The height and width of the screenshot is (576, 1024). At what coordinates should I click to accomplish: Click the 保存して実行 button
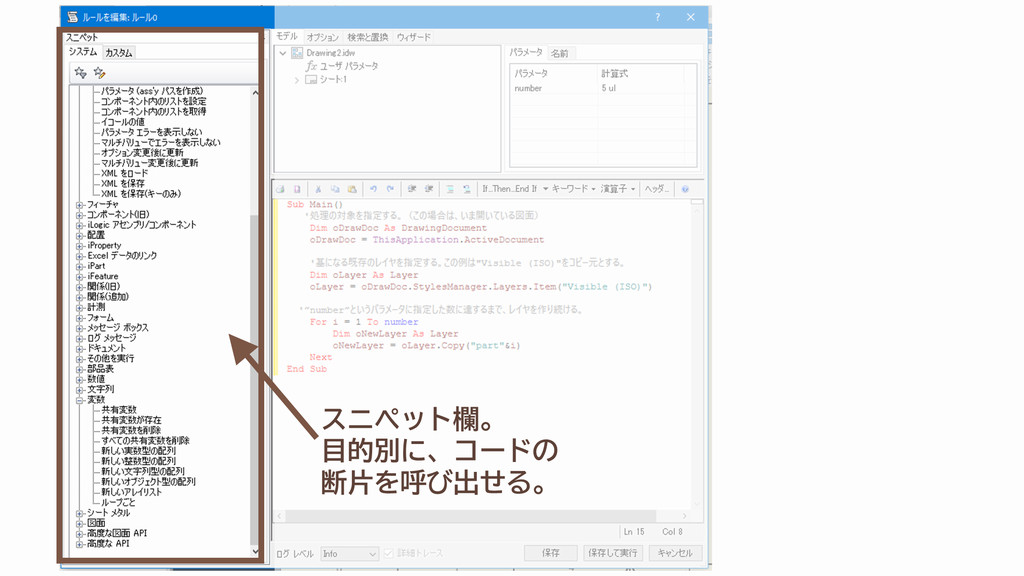pyautogui.click(x=613, y=553)
